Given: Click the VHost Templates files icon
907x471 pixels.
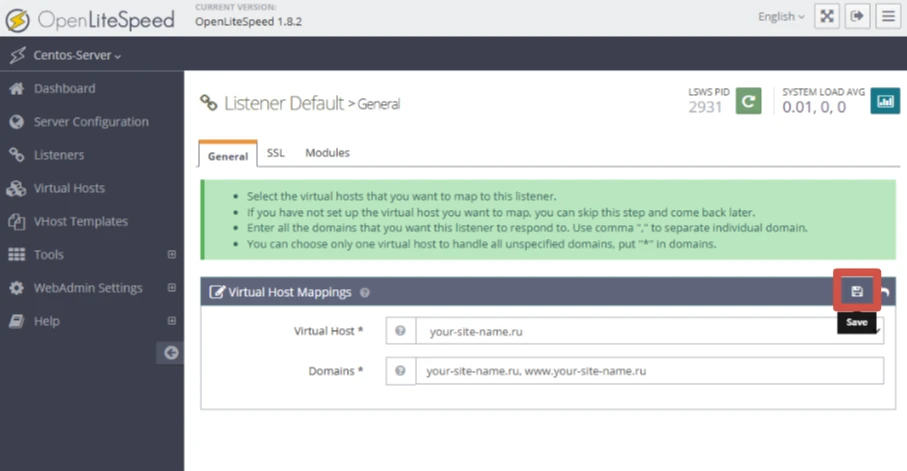Looking at the screenshot, I should pos(17,221).
